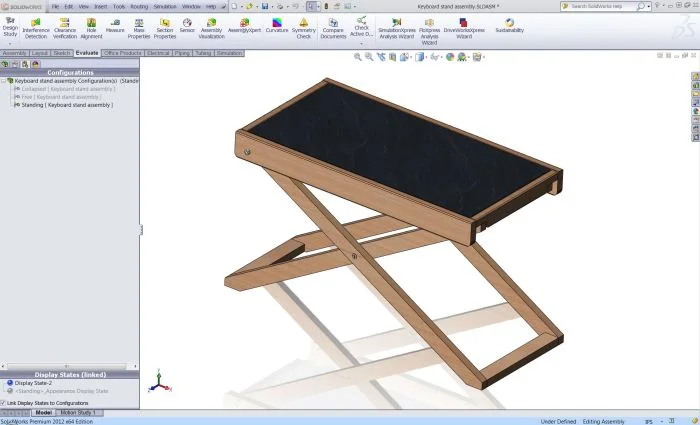Launch the Symmetry Check tool

304,27
